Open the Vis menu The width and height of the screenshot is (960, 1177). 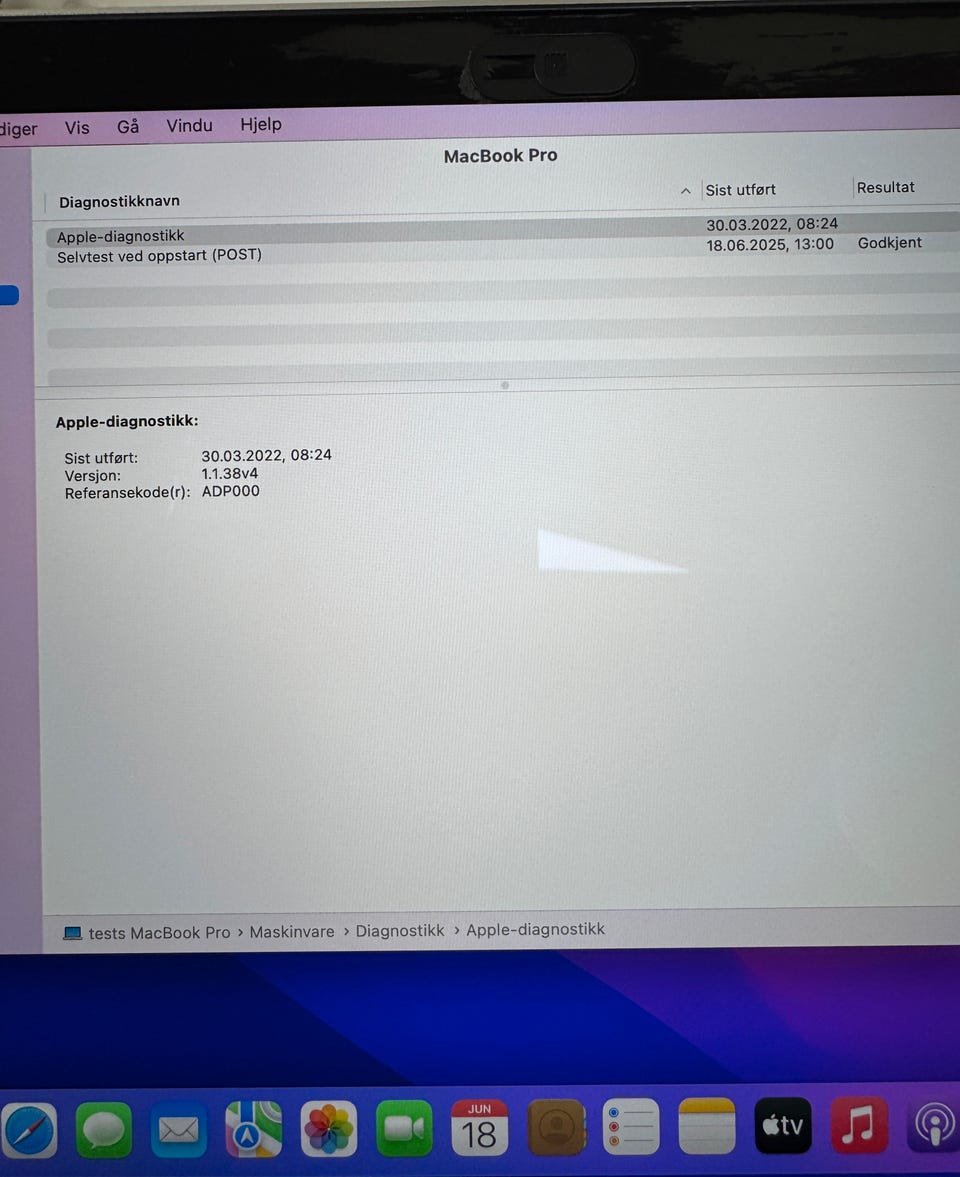click(x=77, y=128)
